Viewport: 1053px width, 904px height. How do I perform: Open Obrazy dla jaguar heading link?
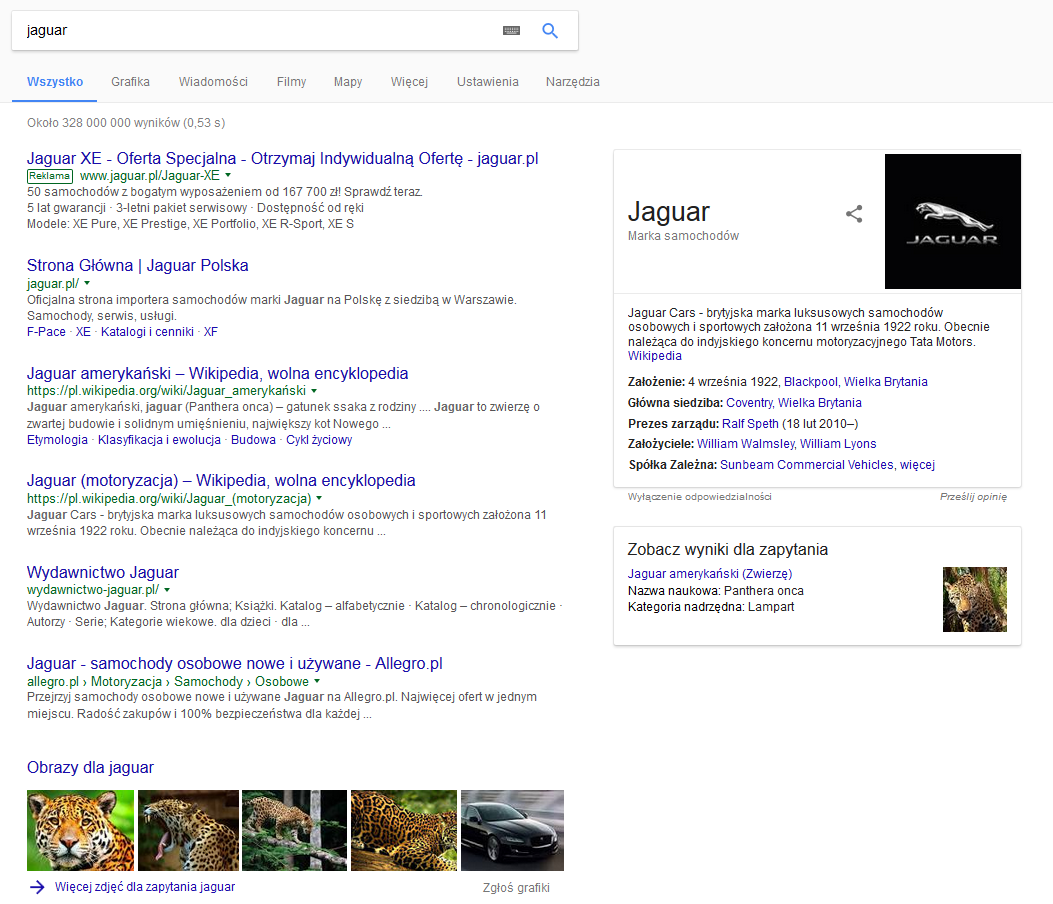(90, 768)
